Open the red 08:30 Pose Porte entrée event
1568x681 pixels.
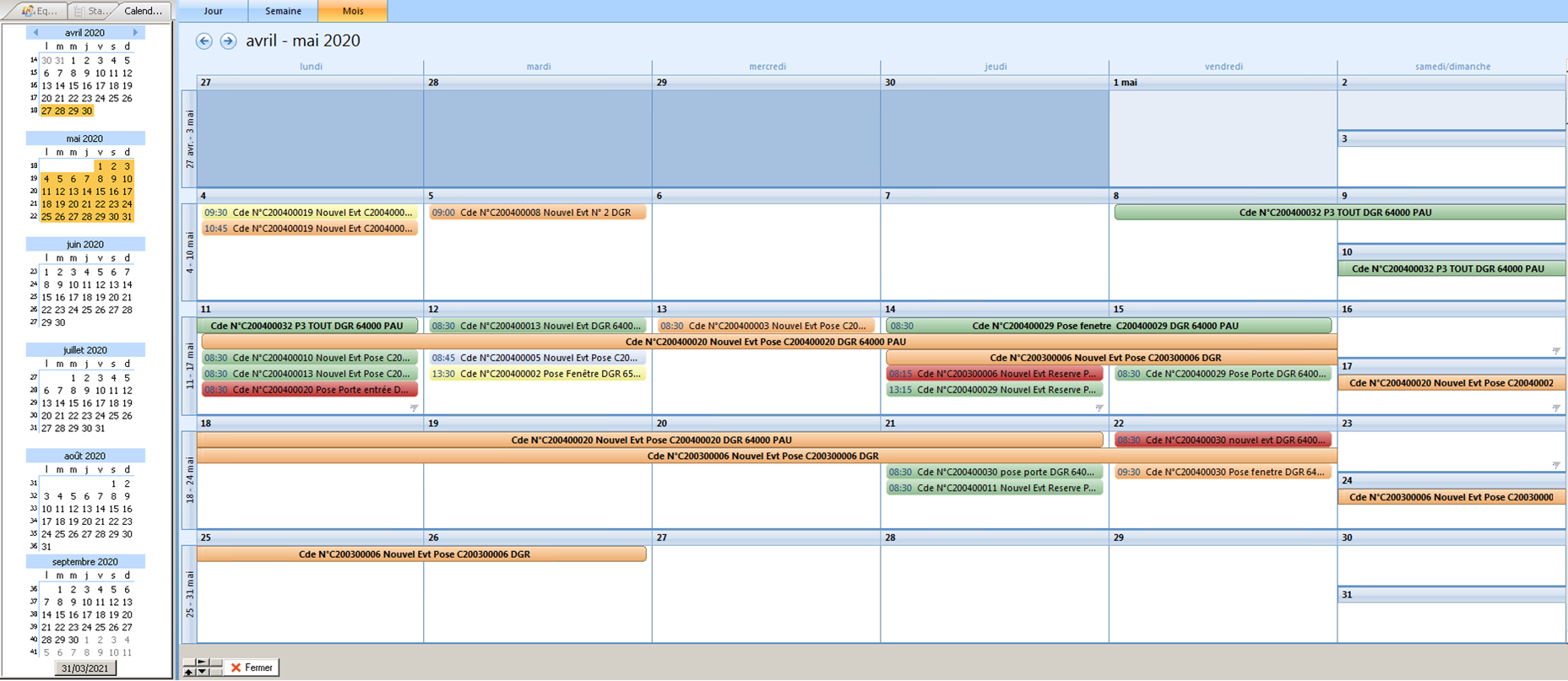pyautogui.click(x=309, y=390)
